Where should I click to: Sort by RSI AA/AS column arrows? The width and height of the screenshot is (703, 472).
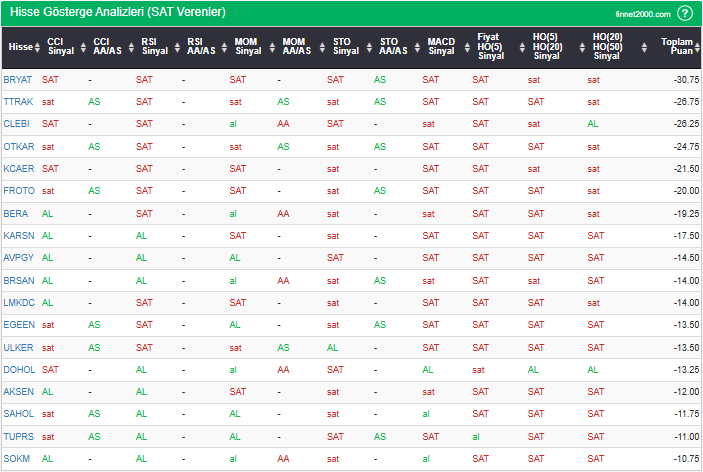pos(224,47)
